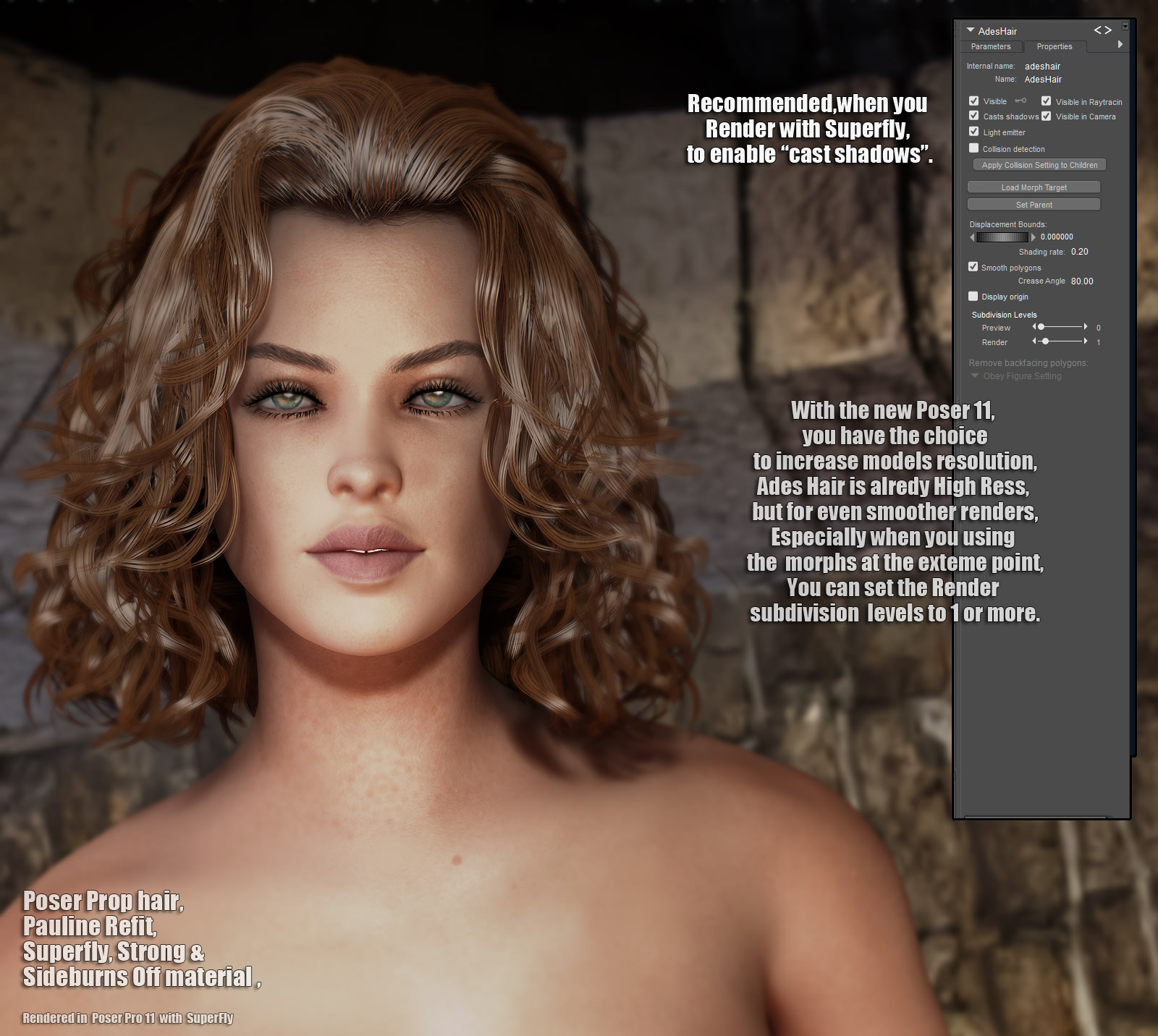Click the Preview subdivision value 0
Image resolution: width=1158 pixels, height=1036 pixels.
(1099, 328)
